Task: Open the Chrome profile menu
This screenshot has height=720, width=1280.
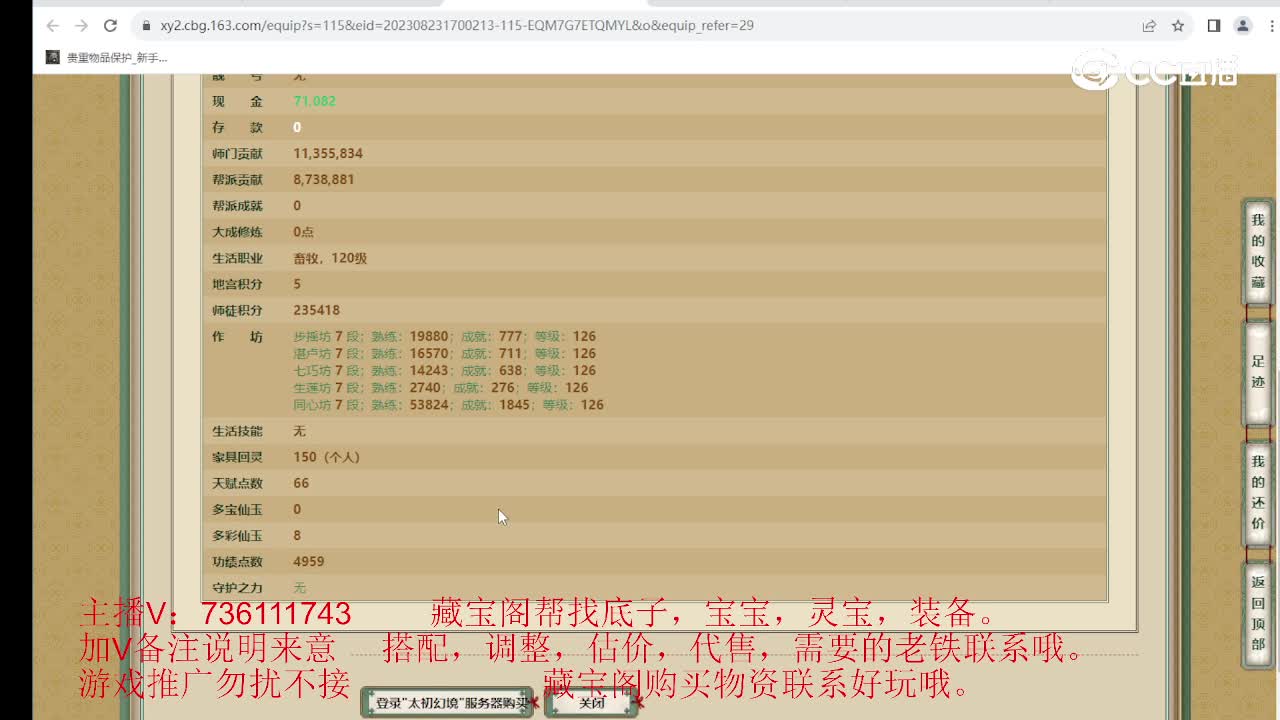Action: pyautogui.click(x=1243, y=26)
